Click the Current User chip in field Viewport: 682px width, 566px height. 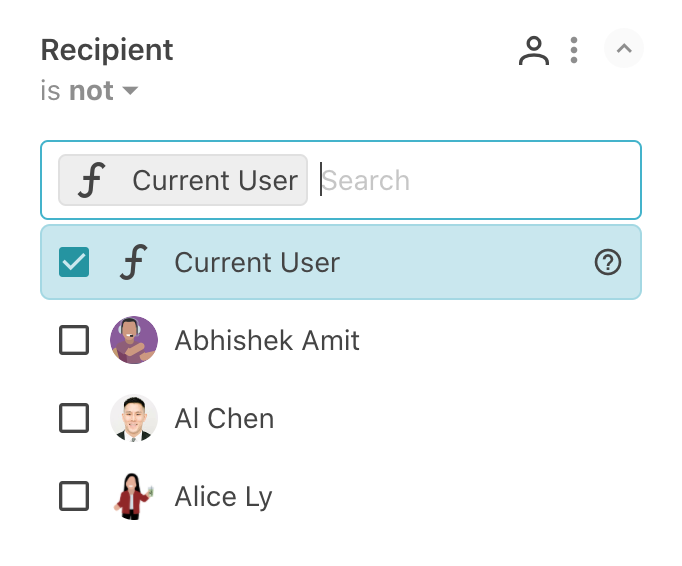[214, 180]
